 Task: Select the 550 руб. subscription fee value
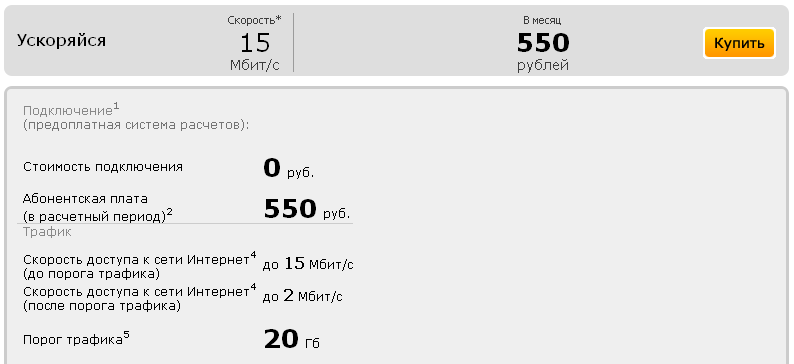(x=307, y=209)
